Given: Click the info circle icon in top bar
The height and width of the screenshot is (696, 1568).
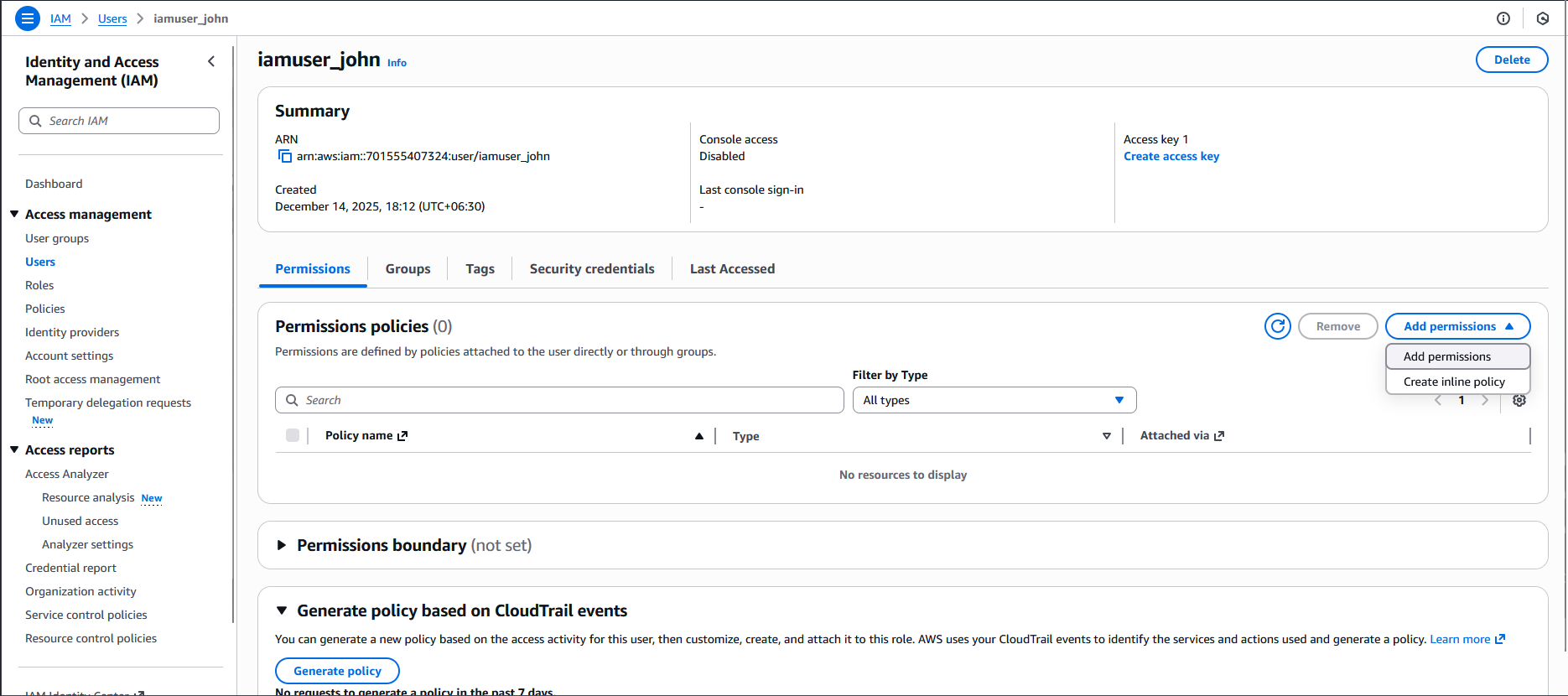Looking at the screenshot, I should point(1503,18).
